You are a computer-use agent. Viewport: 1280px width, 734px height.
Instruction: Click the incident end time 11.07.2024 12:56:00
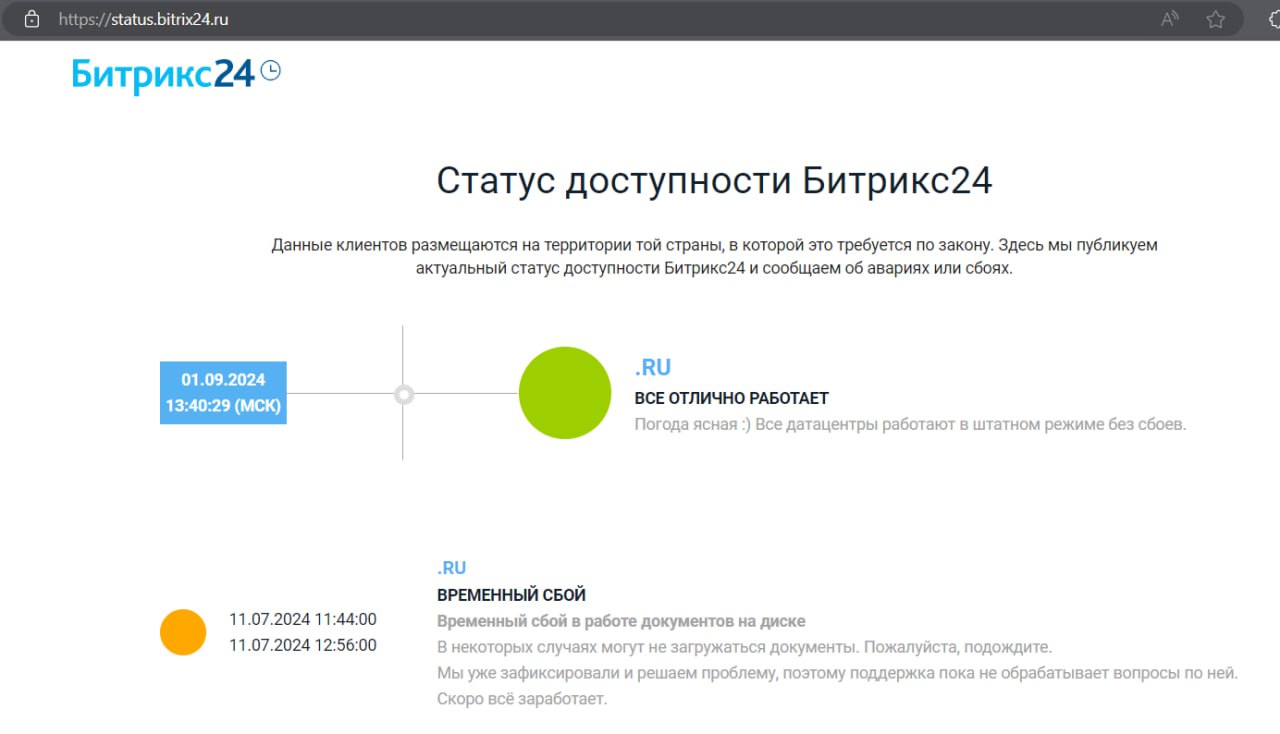(303, 645)
